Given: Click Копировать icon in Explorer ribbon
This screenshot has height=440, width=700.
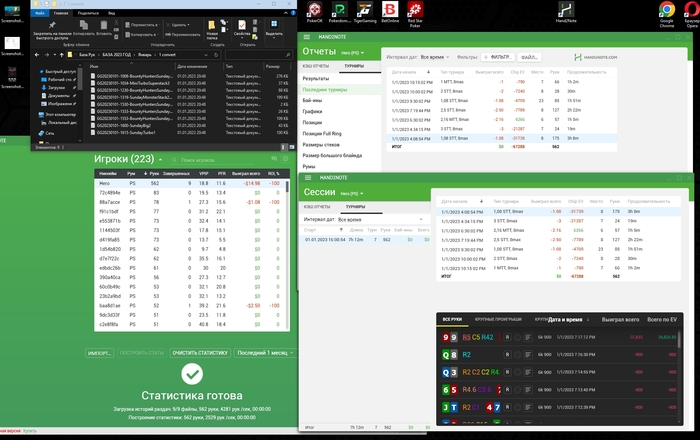Looking at the screenshot, I should tap(83, 25).
